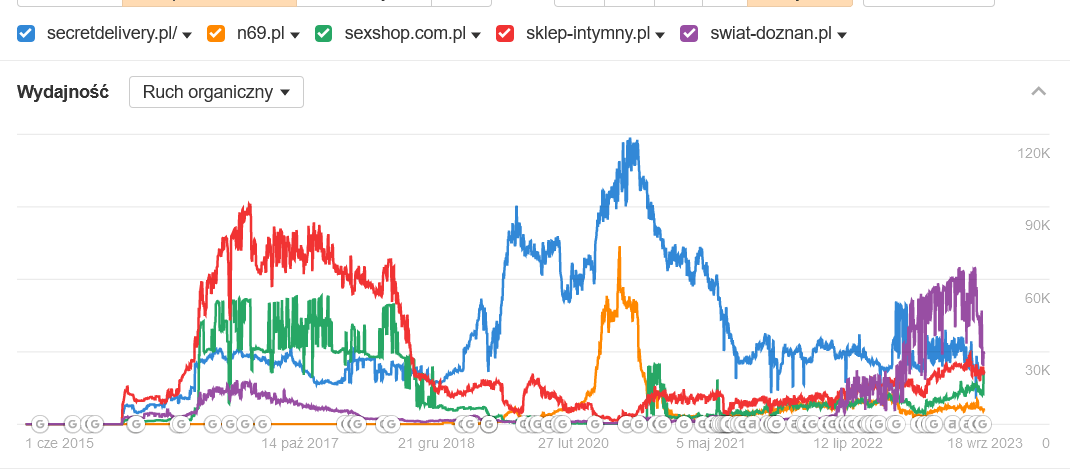Click the leftmost Google update marker
Viewport: 1070px width, 470px height.
pyautogui.click(x=40, y=424)
